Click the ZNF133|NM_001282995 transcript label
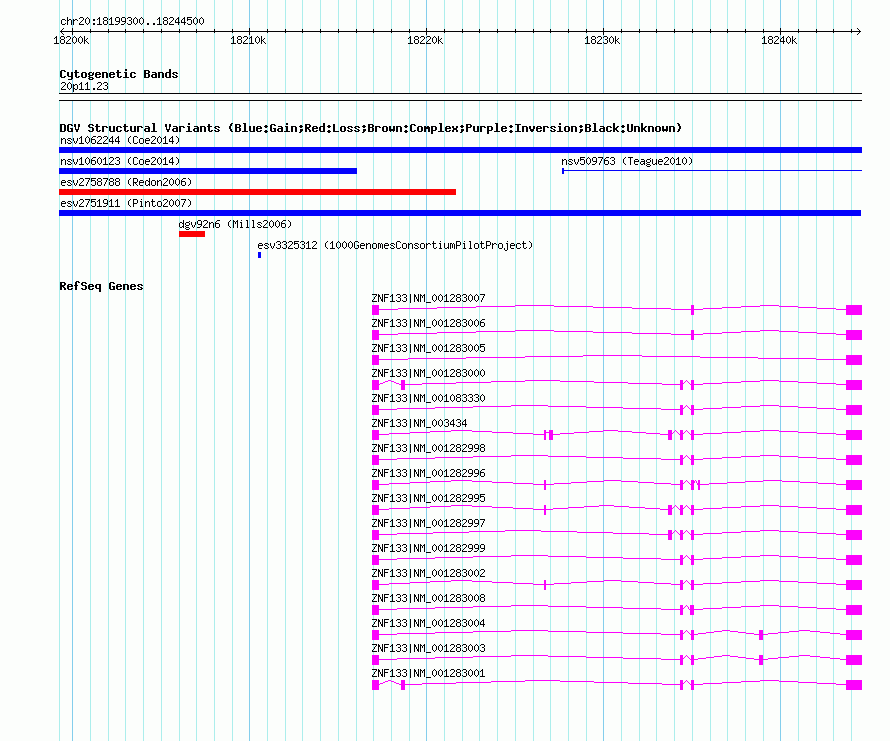Viewport: 890px width, 741px height. point(428,498)
